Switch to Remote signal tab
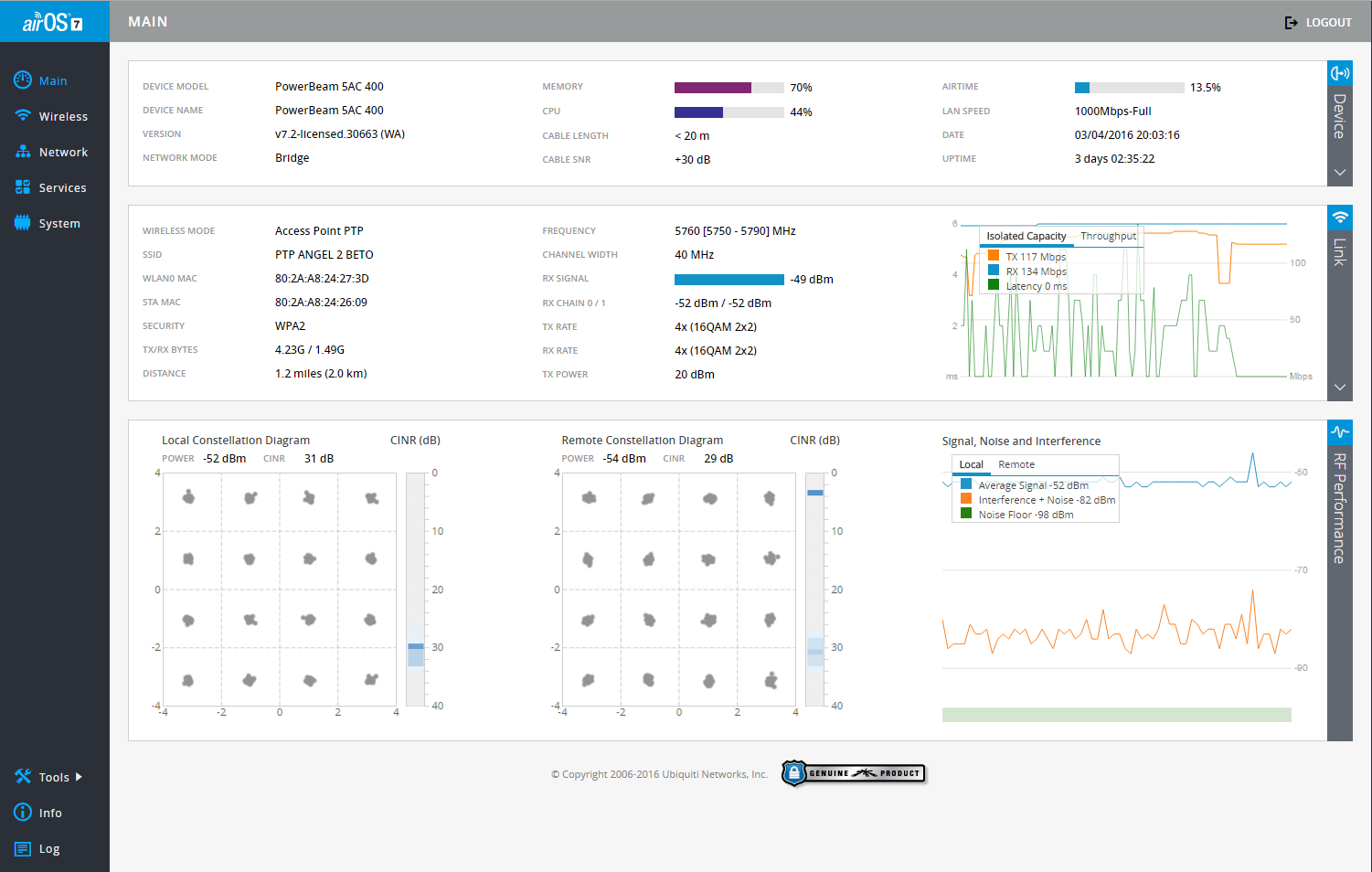The width and height of the screenshot is (1372, 872). (1016, 464)
